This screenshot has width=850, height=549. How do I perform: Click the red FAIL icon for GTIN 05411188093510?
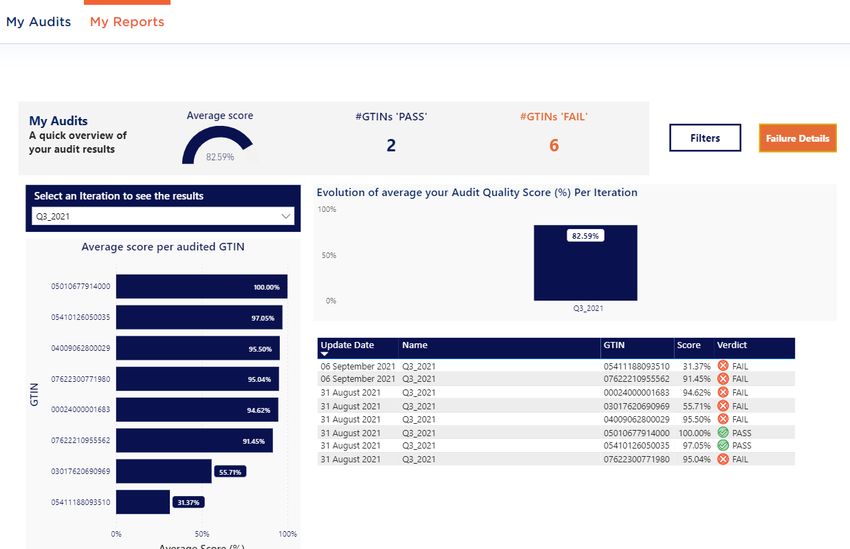coord(723,367)
